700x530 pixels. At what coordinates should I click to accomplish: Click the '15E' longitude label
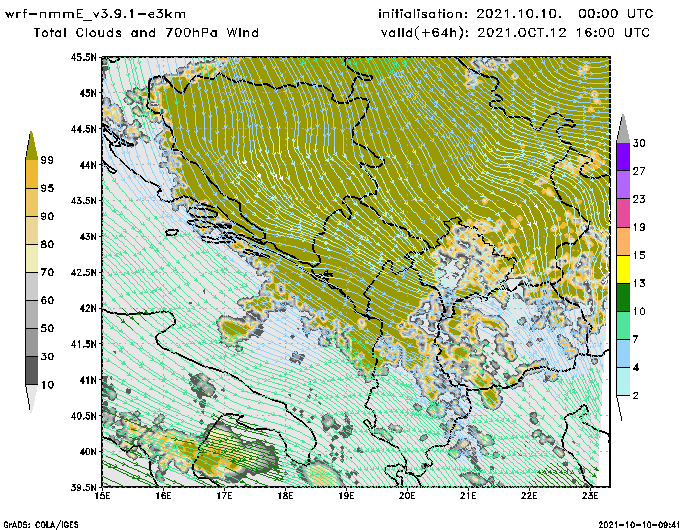[x=102, y=496]
